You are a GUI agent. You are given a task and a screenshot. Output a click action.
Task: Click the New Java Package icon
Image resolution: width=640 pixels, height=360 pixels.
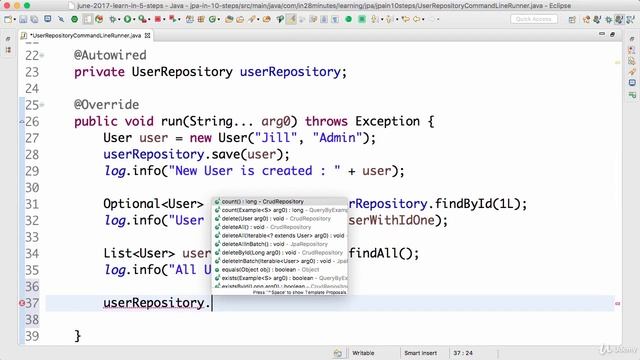coord(201,19)
